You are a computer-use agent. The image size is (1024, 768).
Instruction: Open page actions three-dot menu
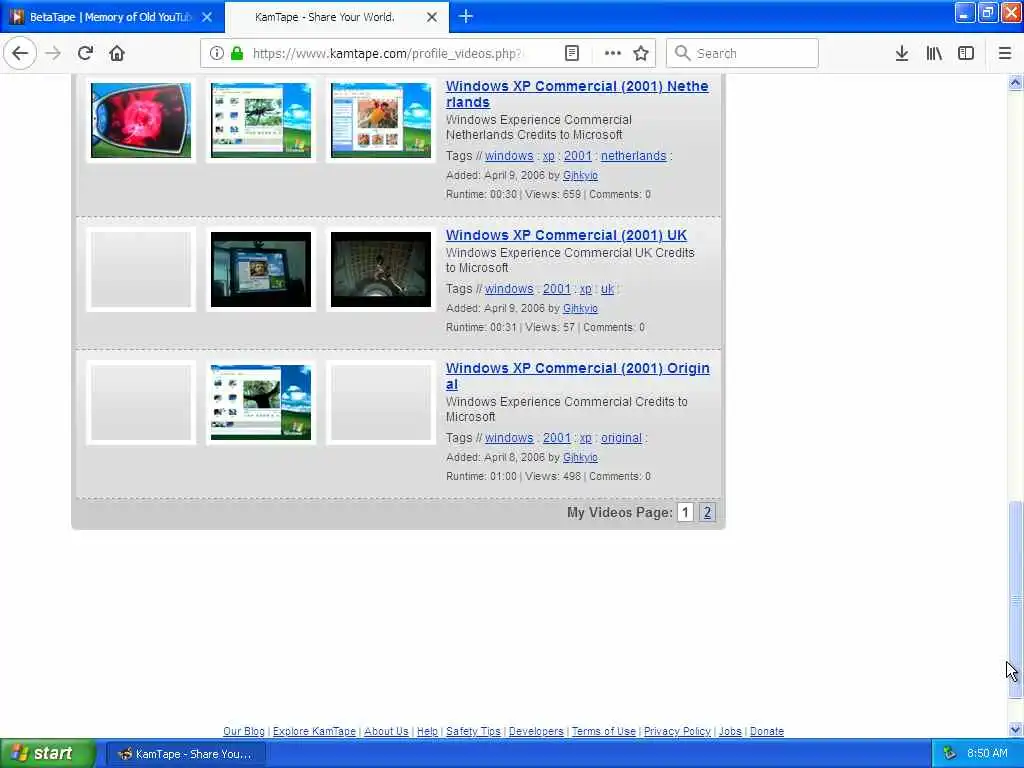pos(613,53)
